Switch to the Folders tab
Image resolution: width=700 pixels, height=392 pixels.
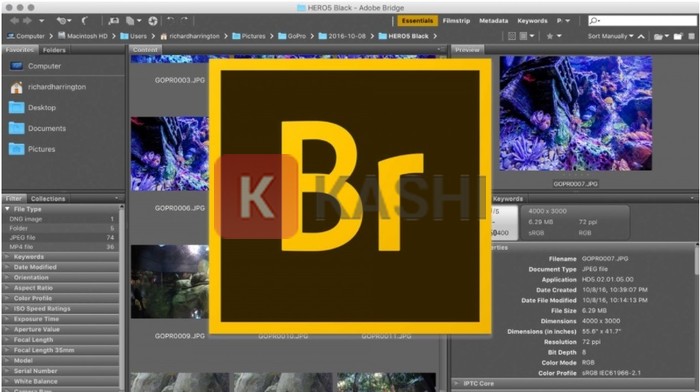point(54,50)
